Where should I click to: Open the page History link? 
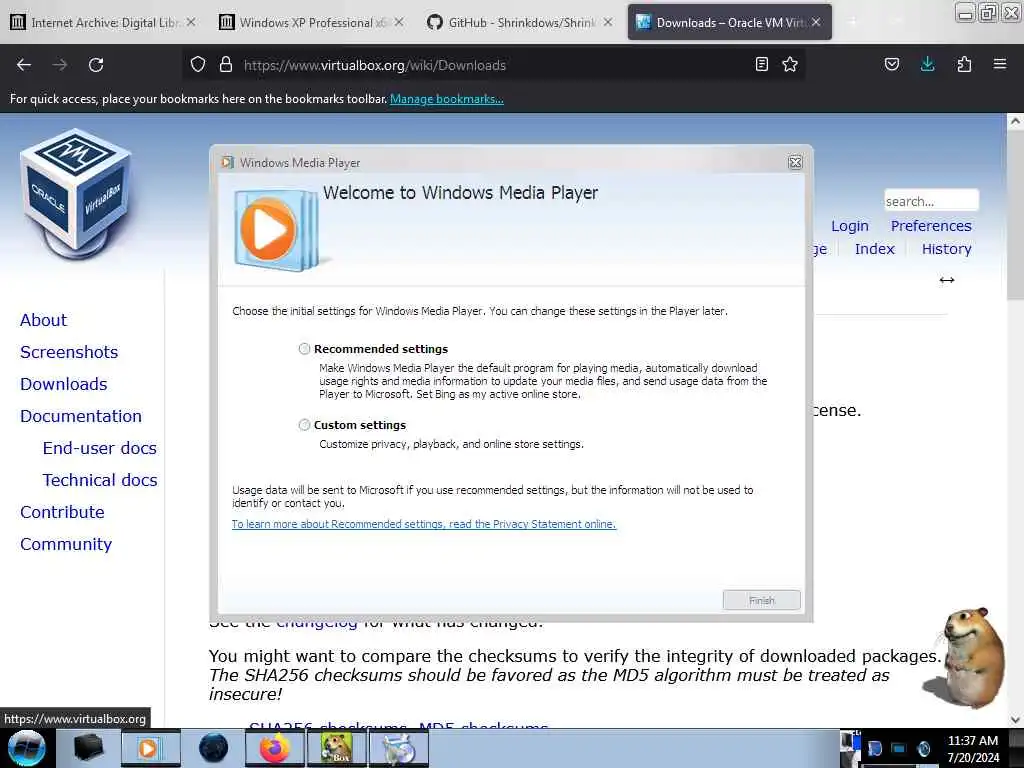[x=946, y=249]
